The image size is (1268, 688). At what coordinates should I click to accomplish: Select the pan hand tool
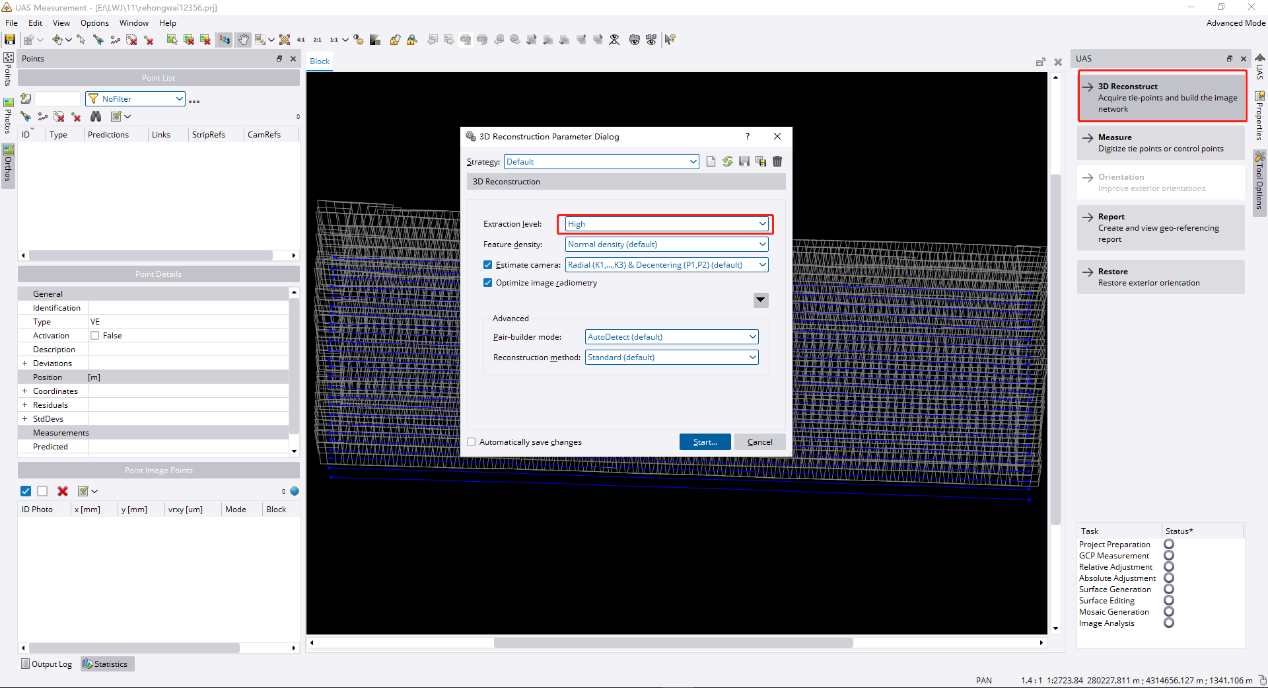(242, 40)
